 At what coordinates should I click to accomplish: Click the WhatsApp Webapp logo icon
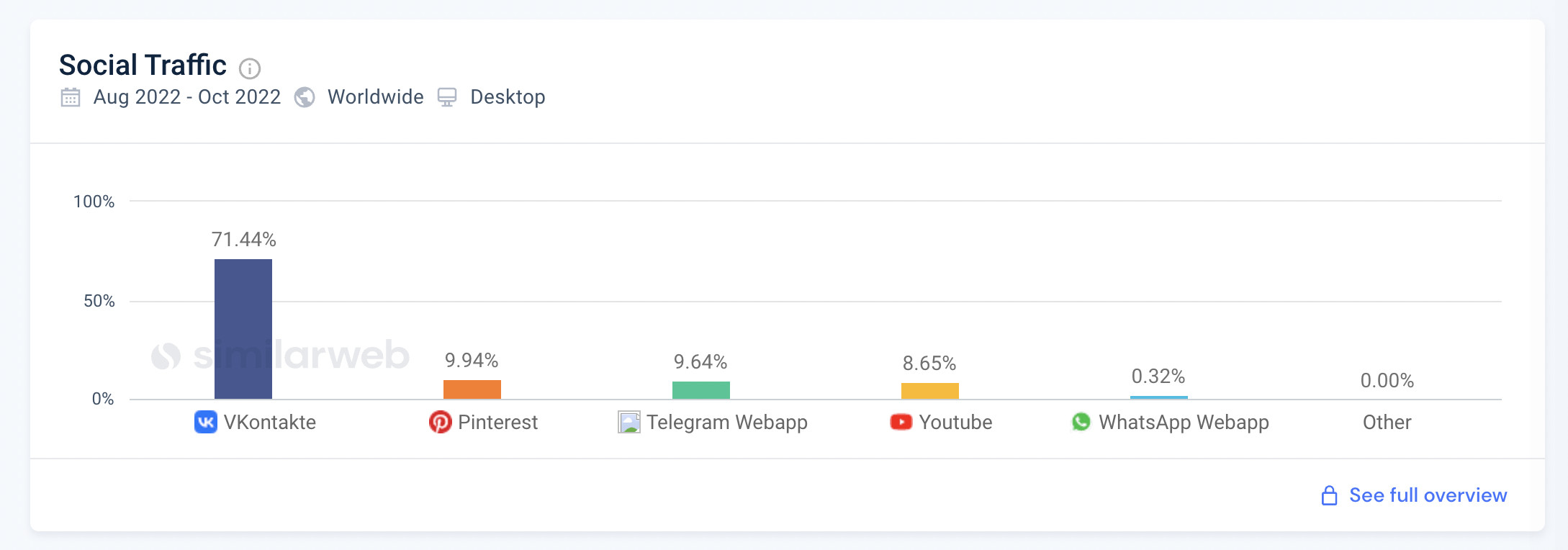[1081, 422]
